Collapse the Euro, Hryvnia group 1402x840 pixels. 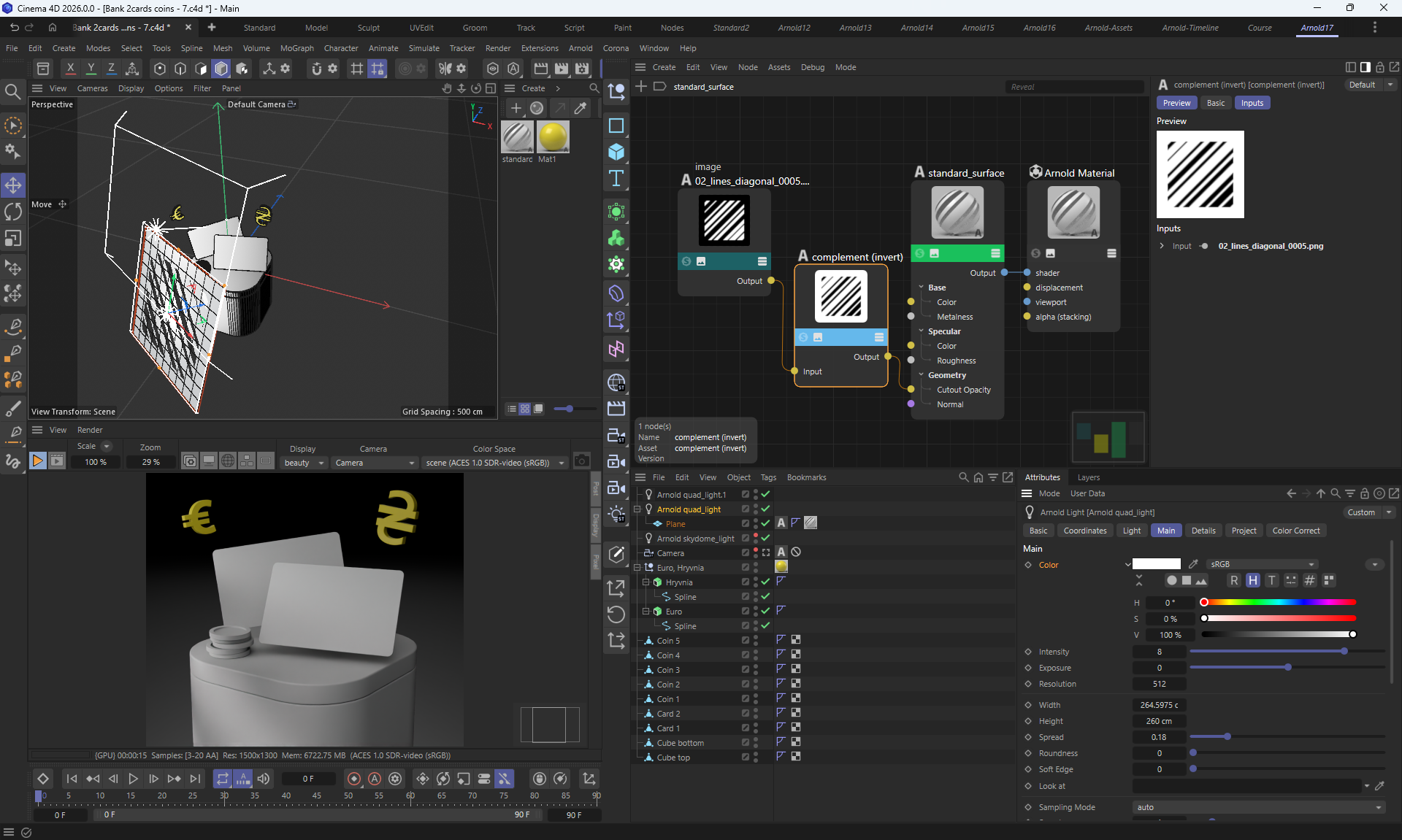637,567
